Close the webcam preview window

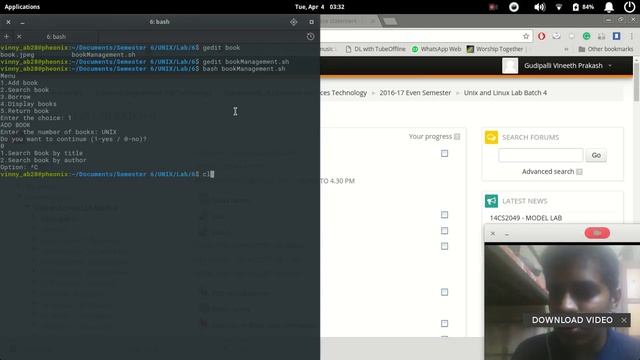coord(493,233)
